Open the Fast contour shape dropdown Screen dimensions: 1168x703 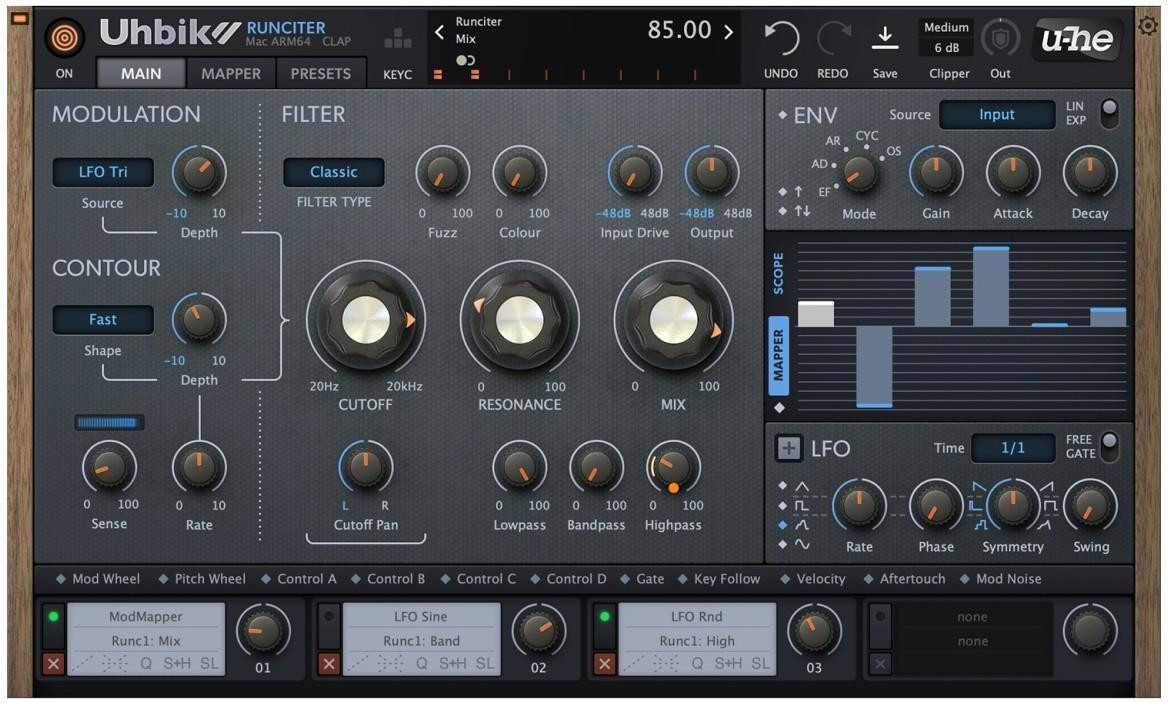(x=103, y=319)
